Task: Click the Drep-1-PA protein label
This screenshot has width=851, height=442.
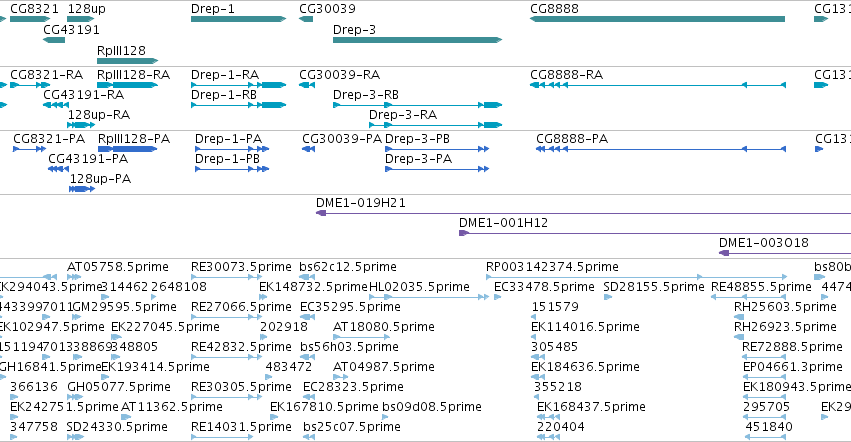Action: coord(228,139)
